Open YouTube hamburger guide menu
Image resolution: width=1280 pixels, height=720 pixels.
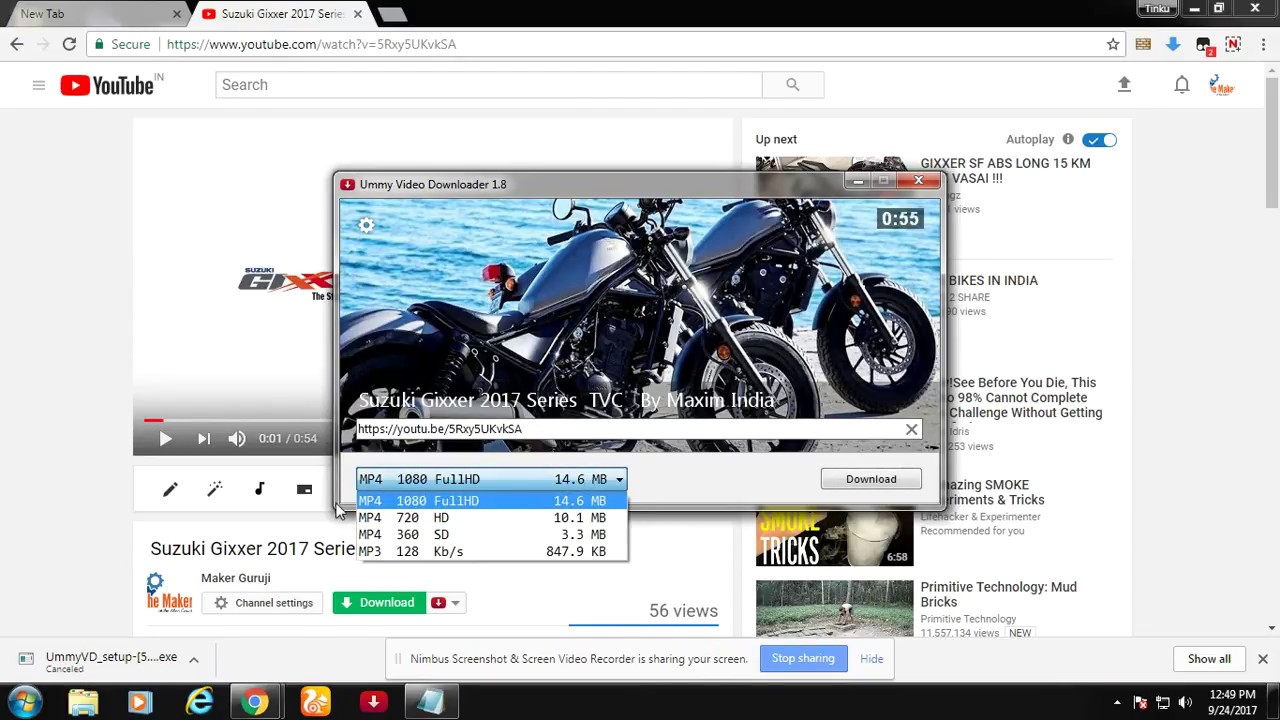39,85
